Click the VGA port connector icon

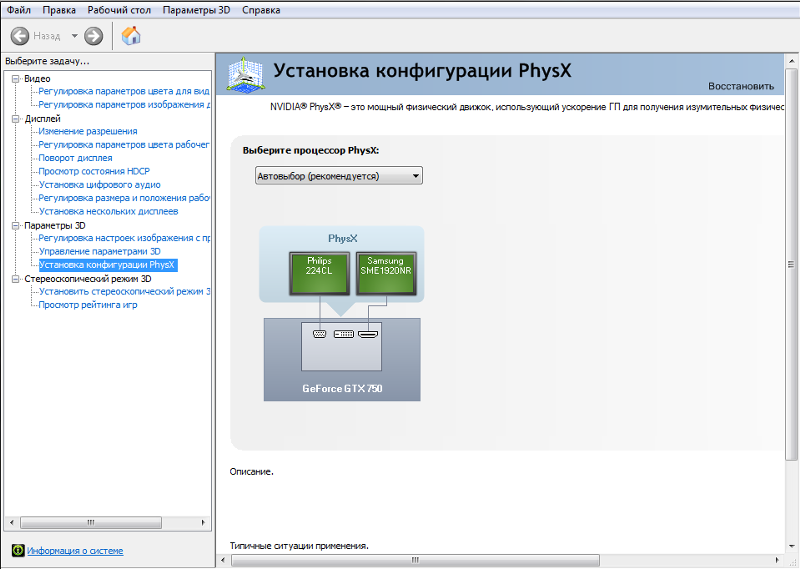tap(320, 333)
